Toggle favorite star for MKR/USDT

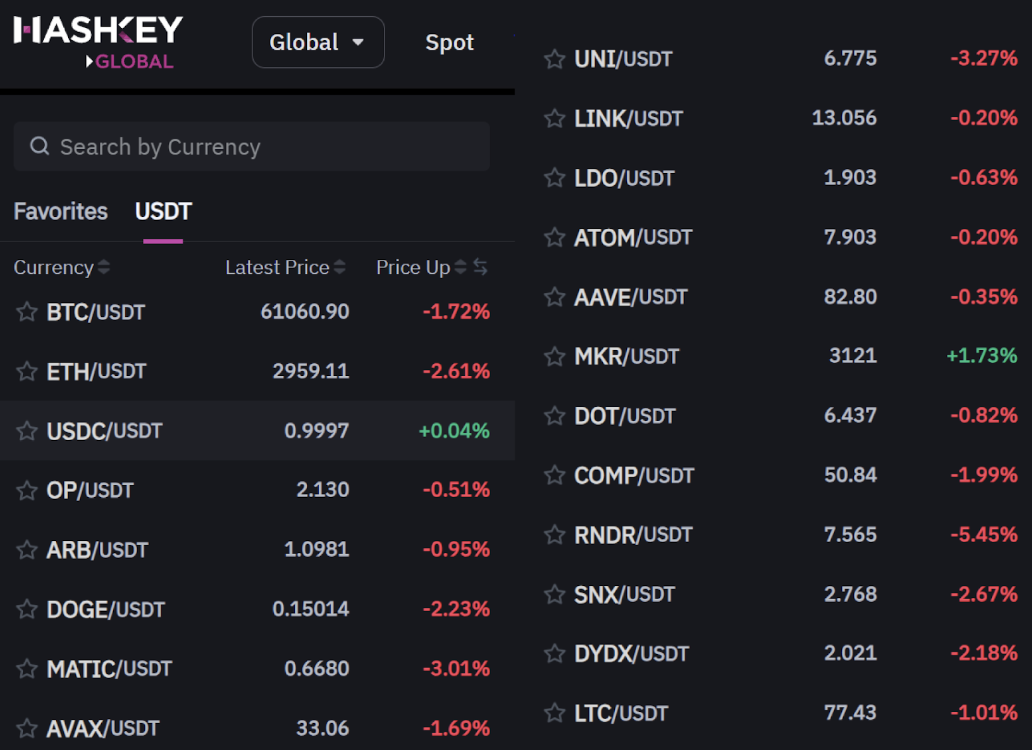555,356
